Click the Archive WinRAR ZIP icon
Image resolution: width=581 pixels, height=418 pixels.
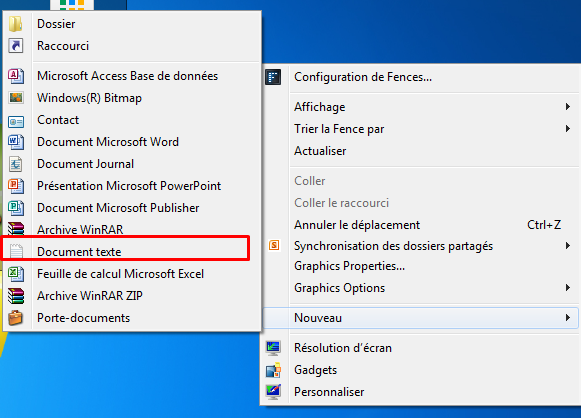pyautogui.click(x=16, y=296)
